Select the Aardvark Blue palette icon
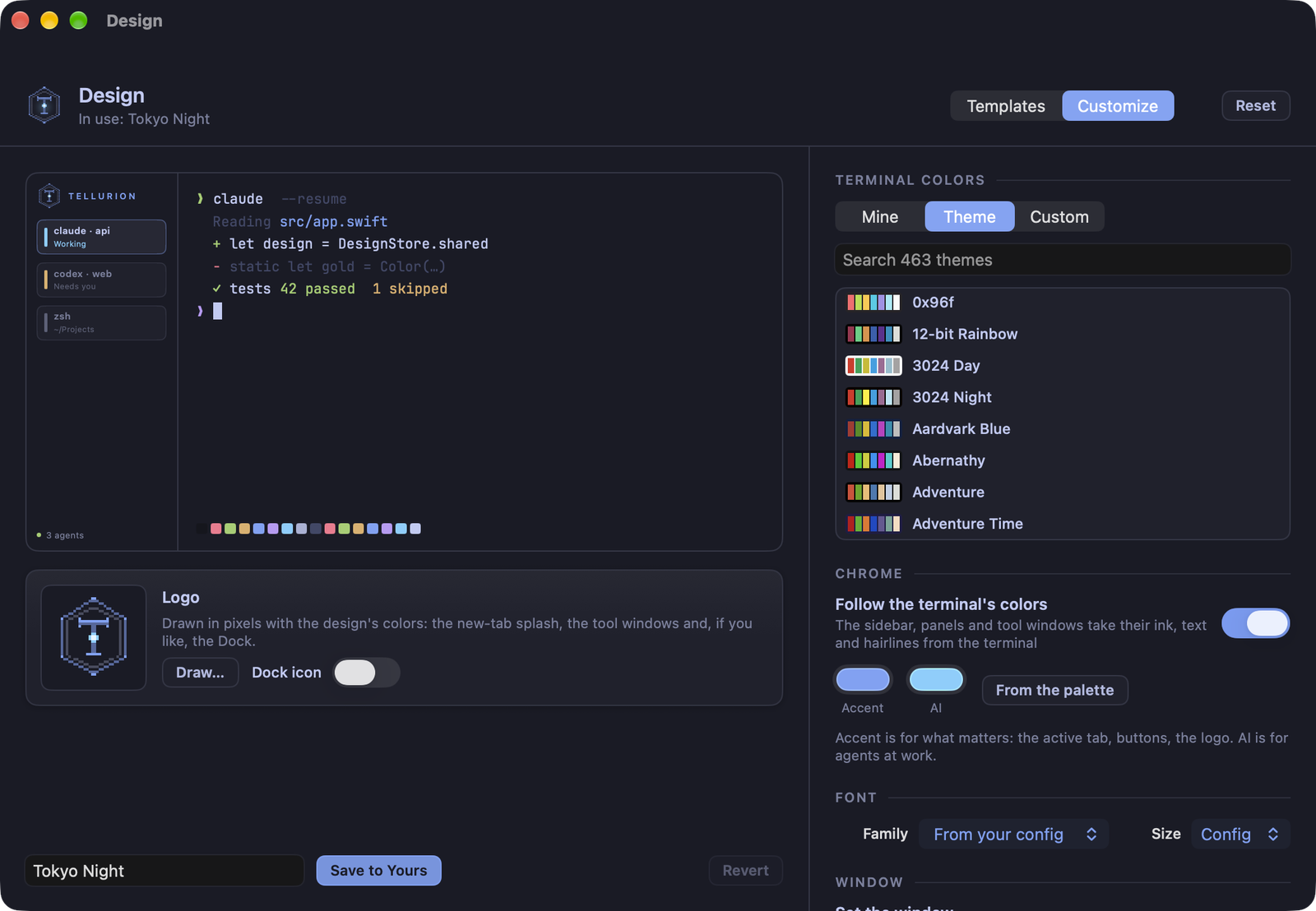The width and height of the screenshot is (1316, 911). point(873,429)
